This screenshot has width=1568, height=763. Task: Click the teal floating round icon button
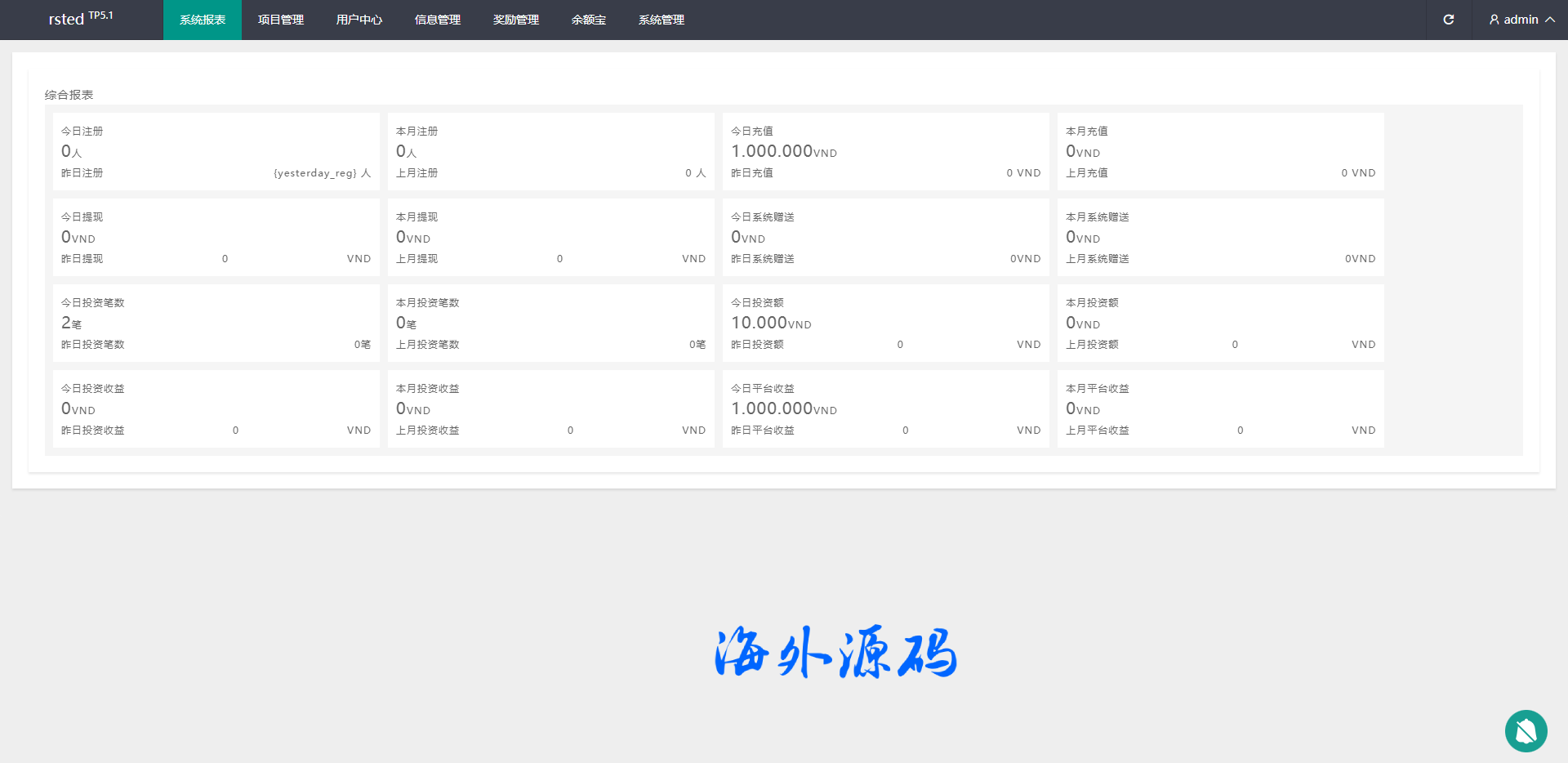pos(1526,731)
